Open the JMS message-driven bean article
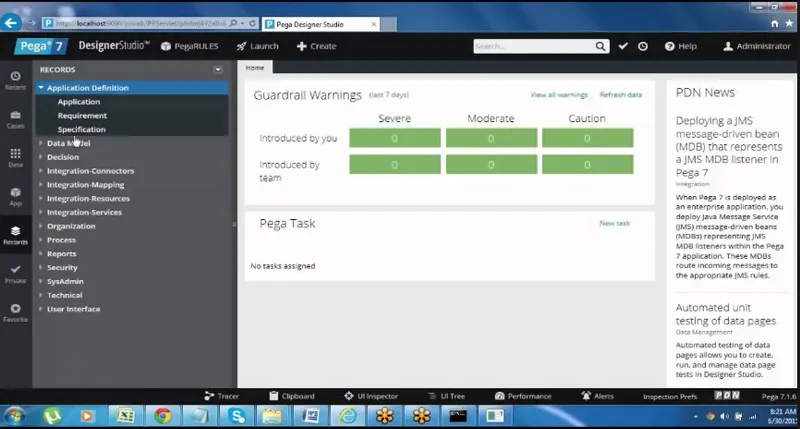This screenshot has height=429, width=800. (x=729, y=146)
